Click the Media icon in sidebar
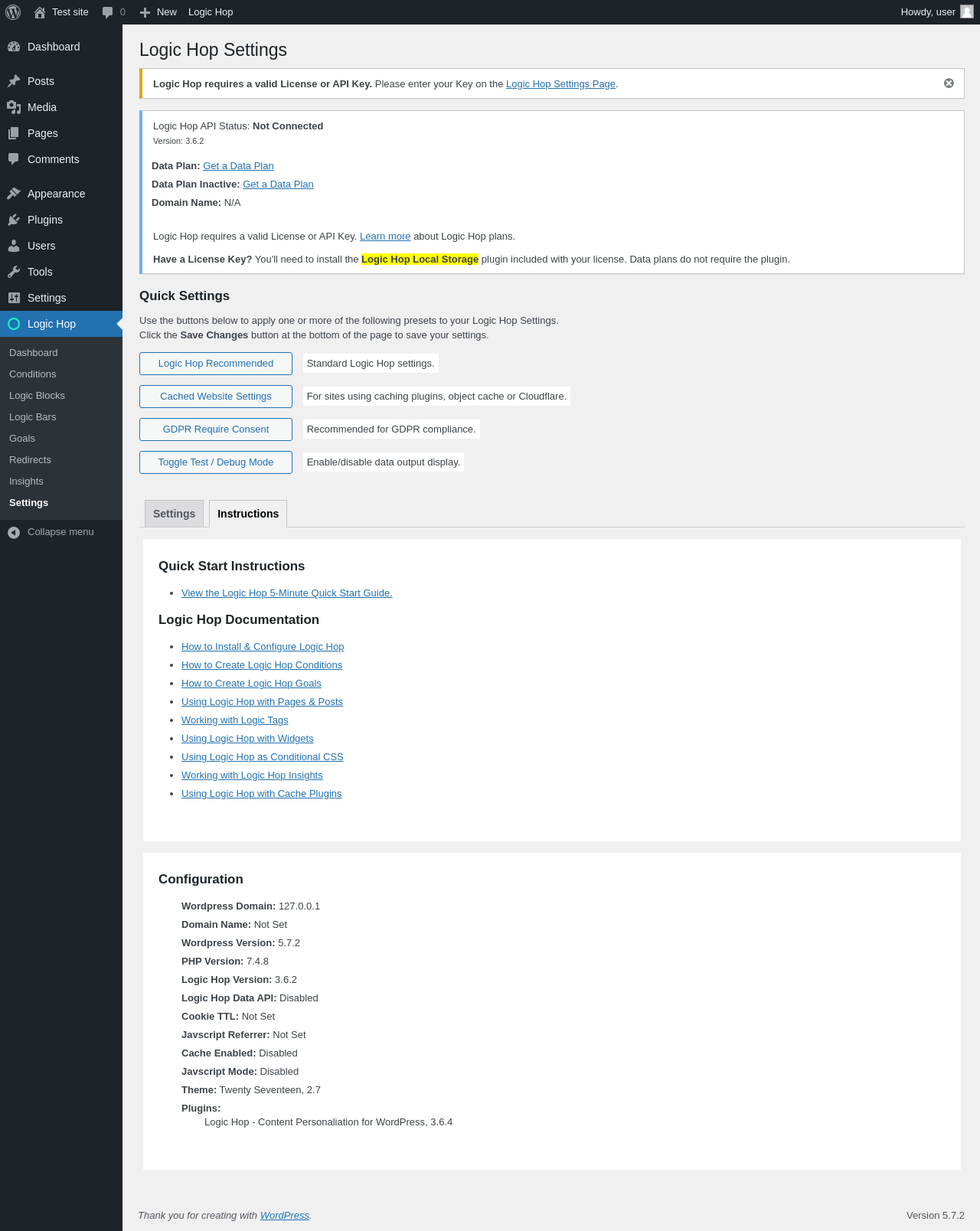The width and height of the screenshot is (980, 1231). coord(14,107)
